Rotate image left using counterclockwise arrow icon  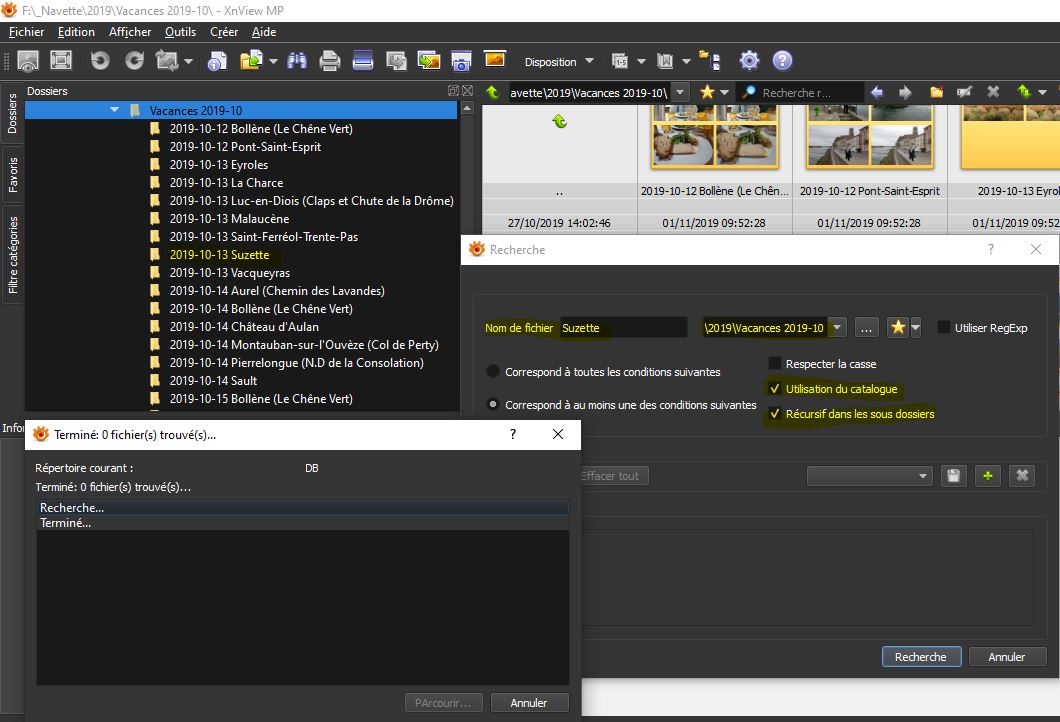pos(100,61)
